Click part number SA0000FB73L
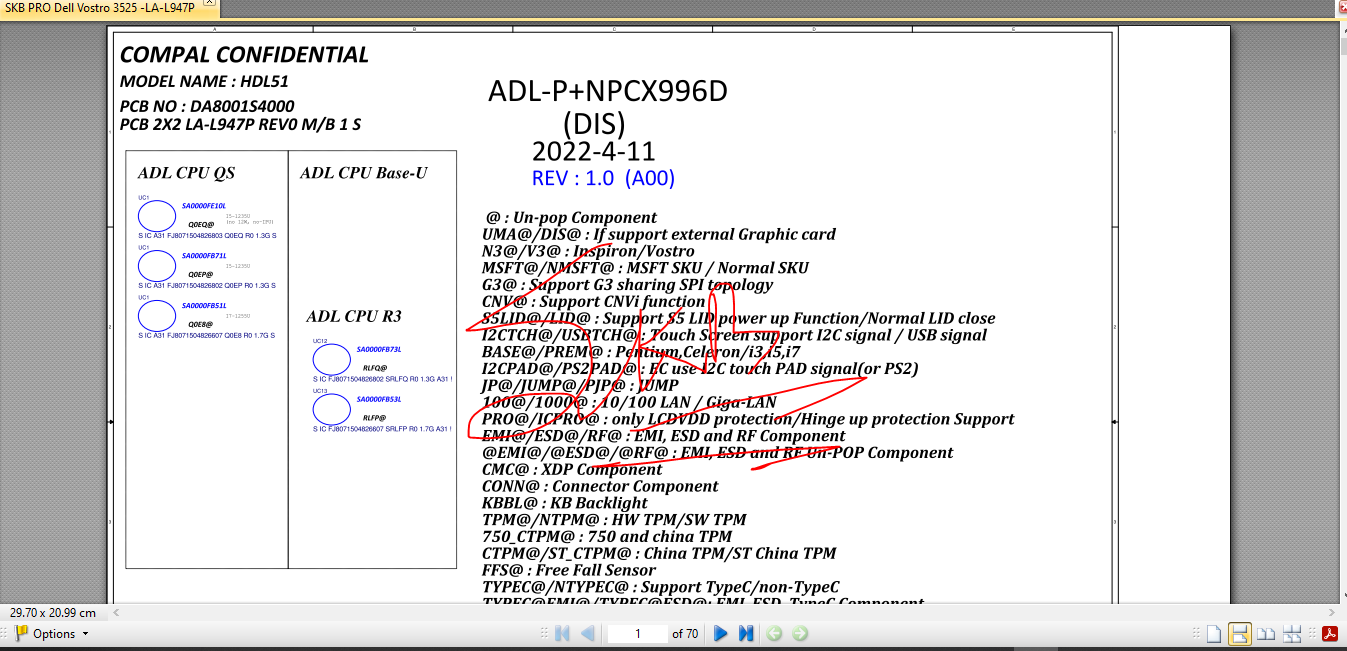 [x=379, y=350]
